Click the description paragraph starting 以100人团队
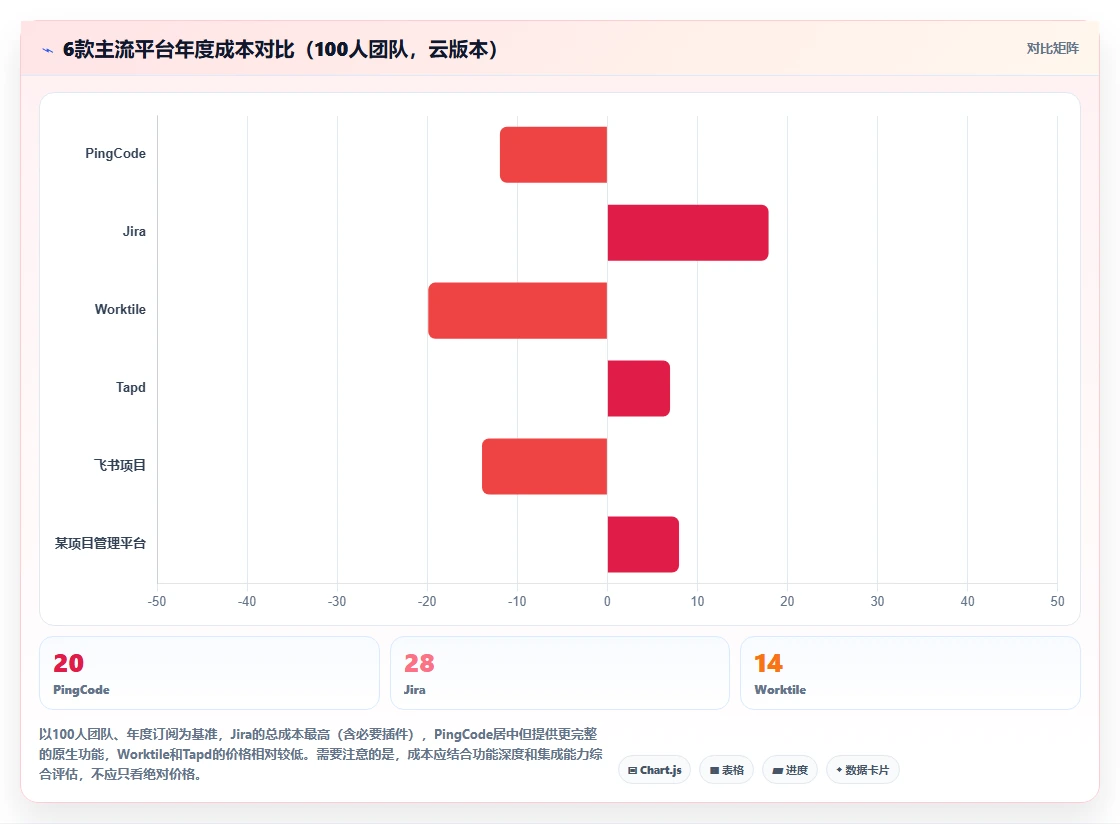The image size is (1120, 824). [x=321, y=754]
